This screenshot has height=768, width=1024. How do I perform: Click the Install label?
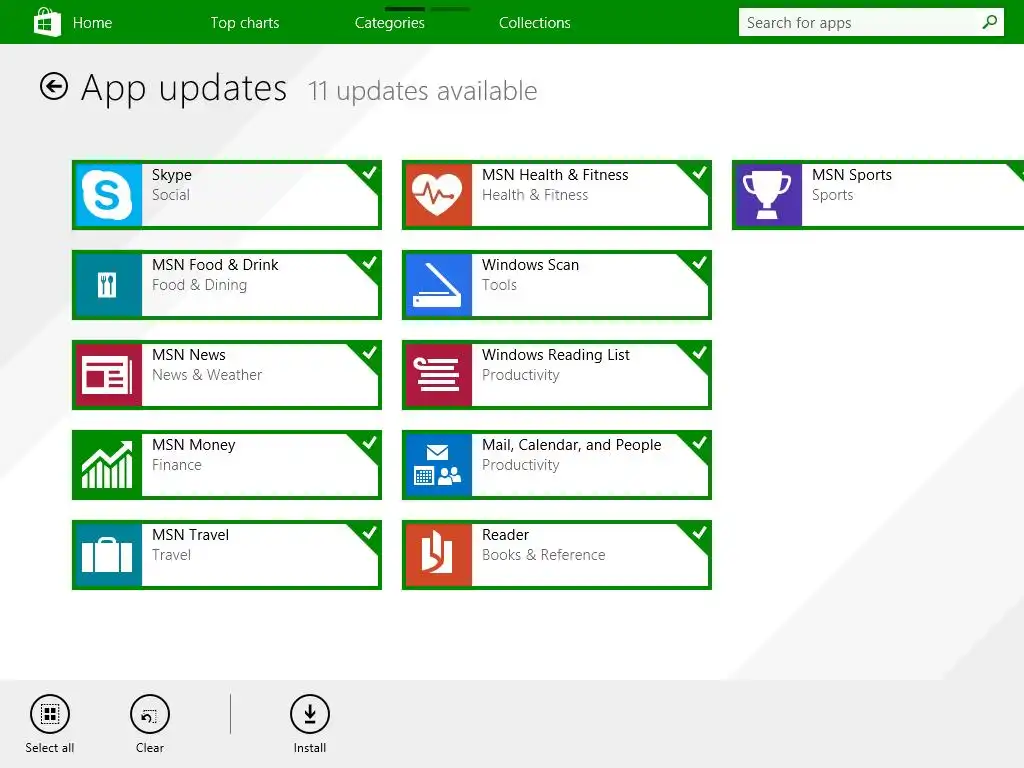tap(310, 748)
